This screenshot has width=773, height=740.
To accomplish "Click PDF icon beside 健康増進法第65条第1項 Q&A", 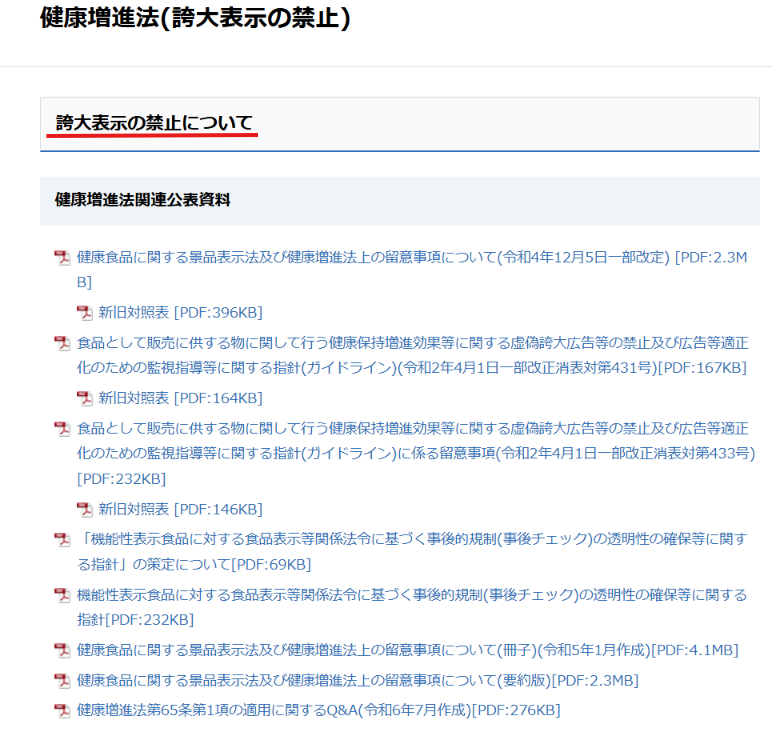I will (x=62, y=711).
